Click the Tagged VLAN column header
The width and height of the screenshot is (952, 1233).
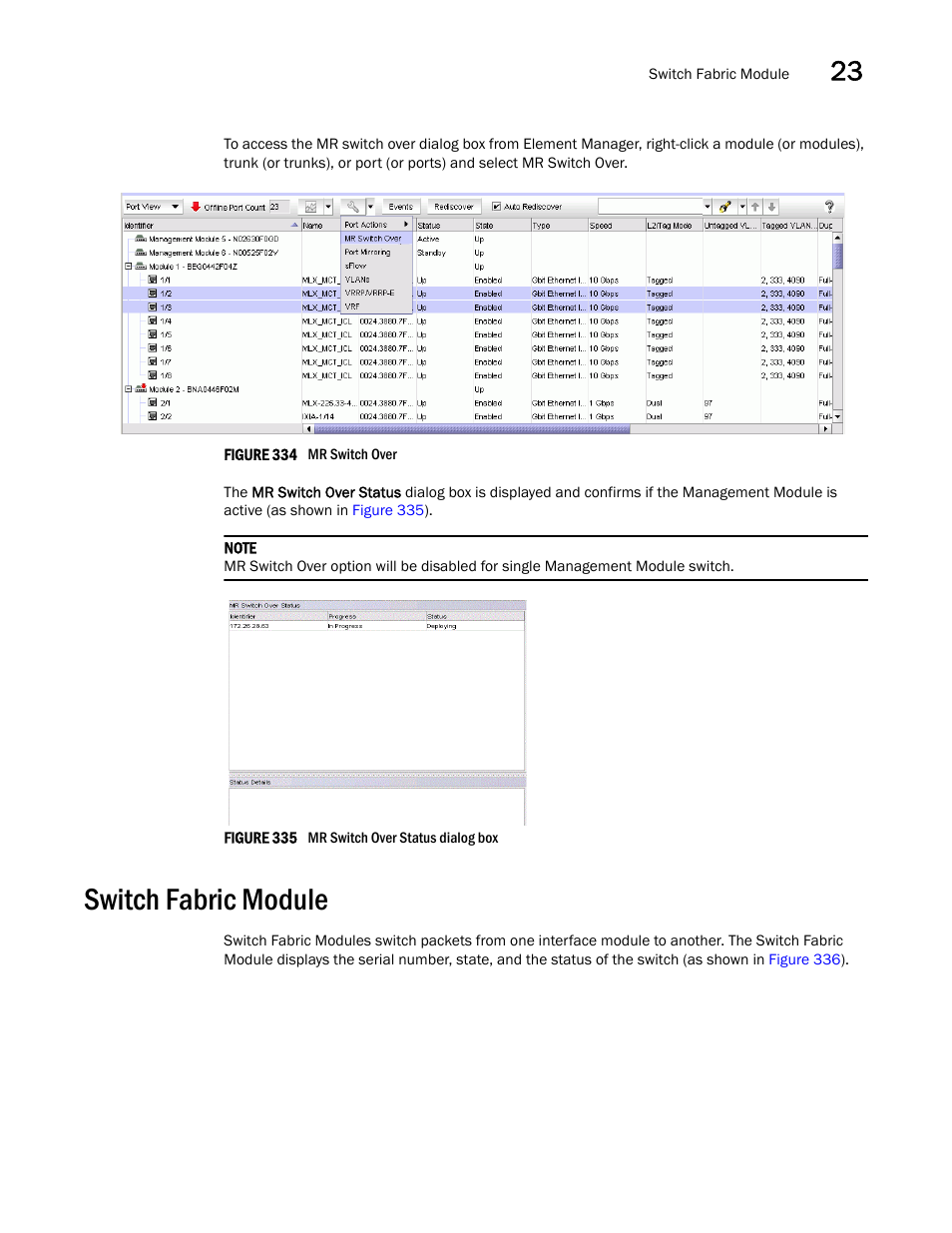(x=788, y=226)
